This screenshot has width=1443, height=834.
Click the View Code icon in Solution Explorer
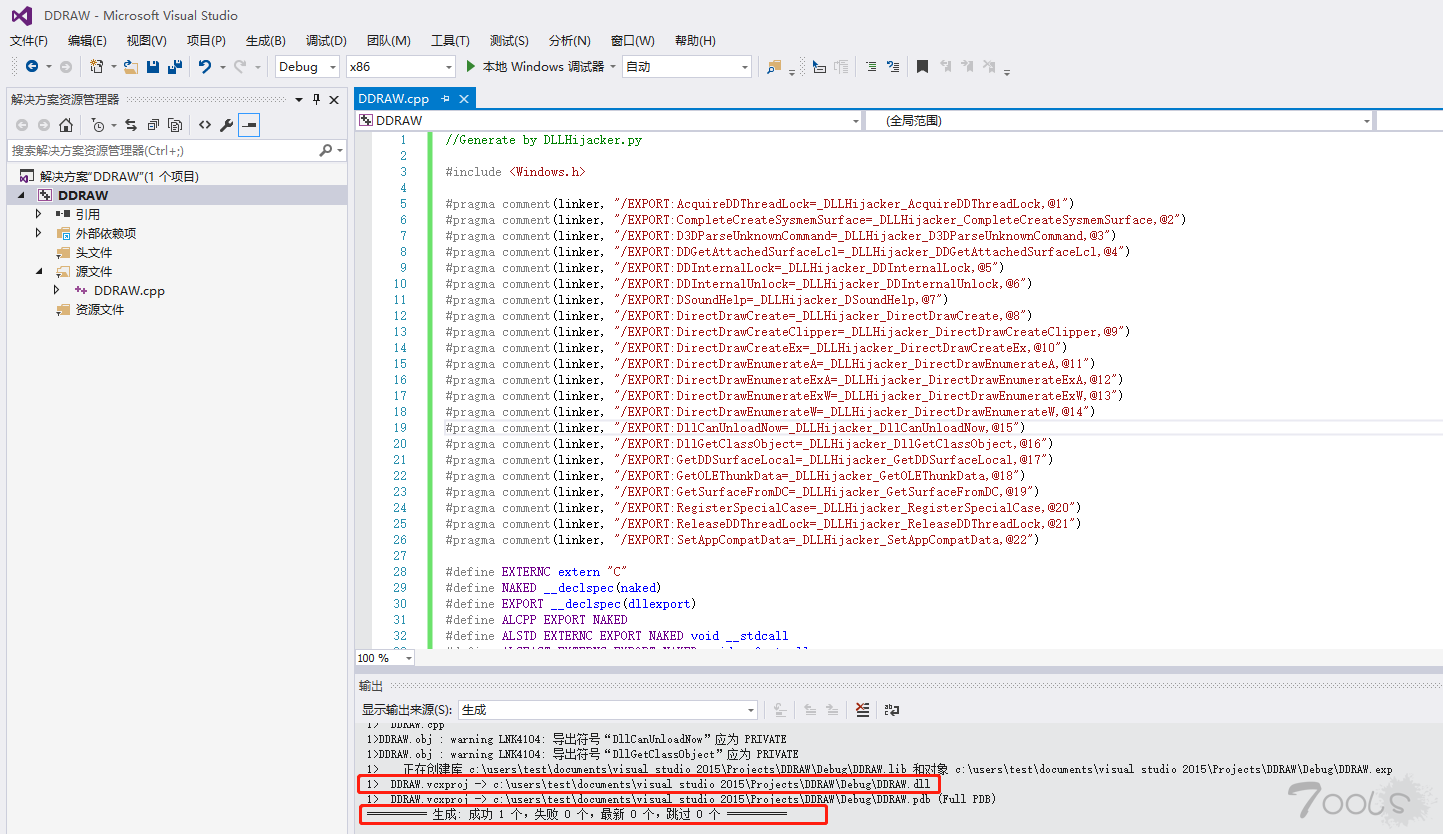(x=204, y=125)
